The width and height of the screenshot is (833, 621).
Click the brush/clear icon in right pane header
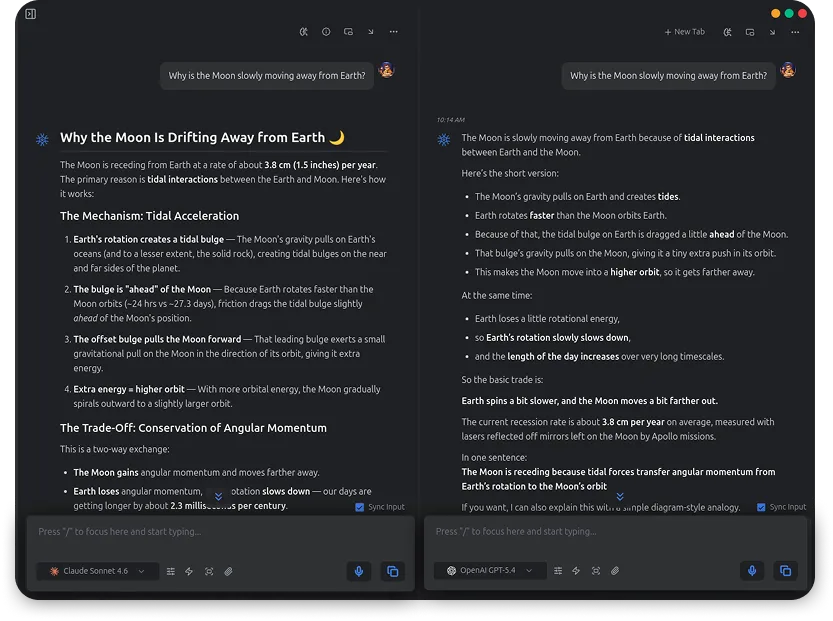pyautogui.click(x=727, y=32)
